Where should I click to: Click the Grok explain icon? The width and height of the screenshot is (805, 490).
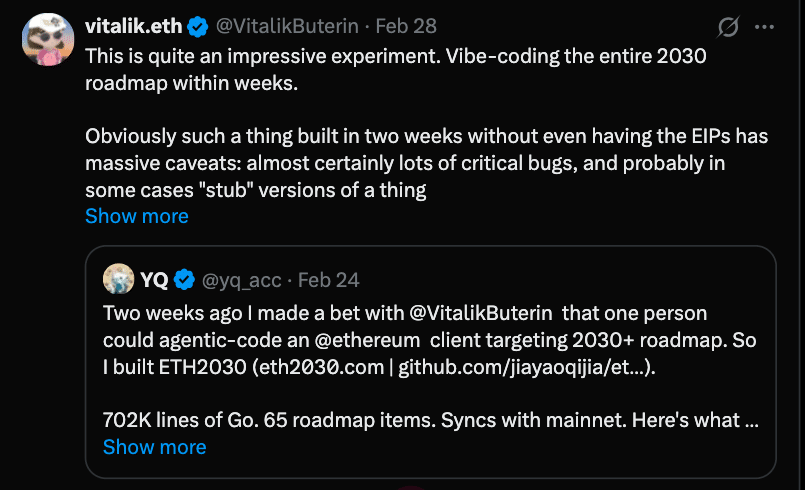pyautogui.click(x=728, y=27)
